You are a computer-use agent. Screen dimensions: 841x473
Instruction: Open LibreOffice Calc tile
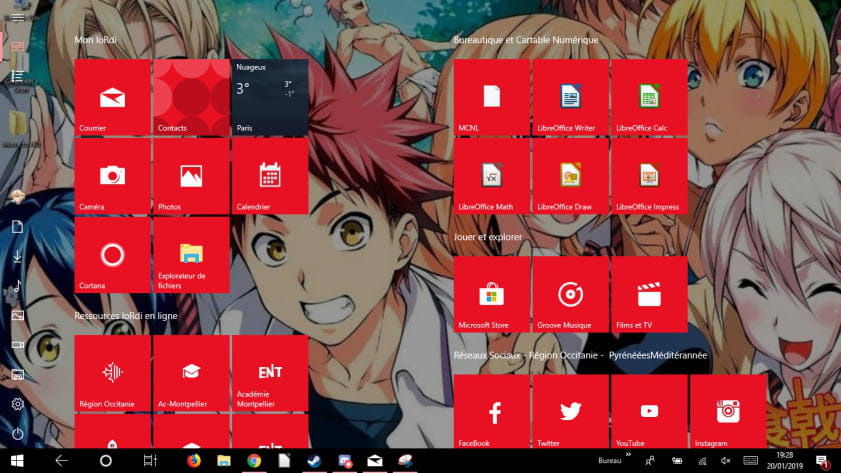click(x=649, y=97)
